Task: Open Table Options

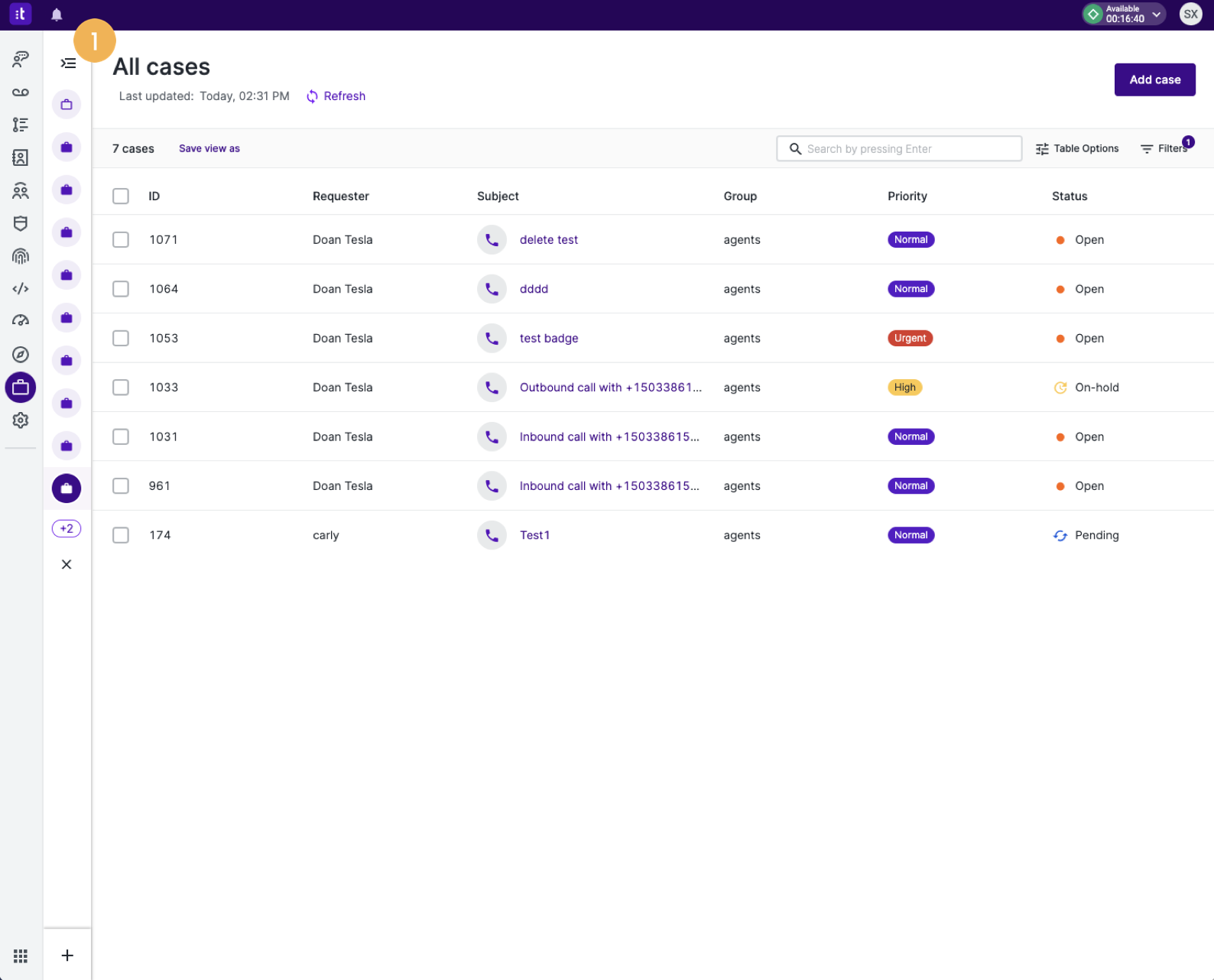Action: tap(1076, 149)
